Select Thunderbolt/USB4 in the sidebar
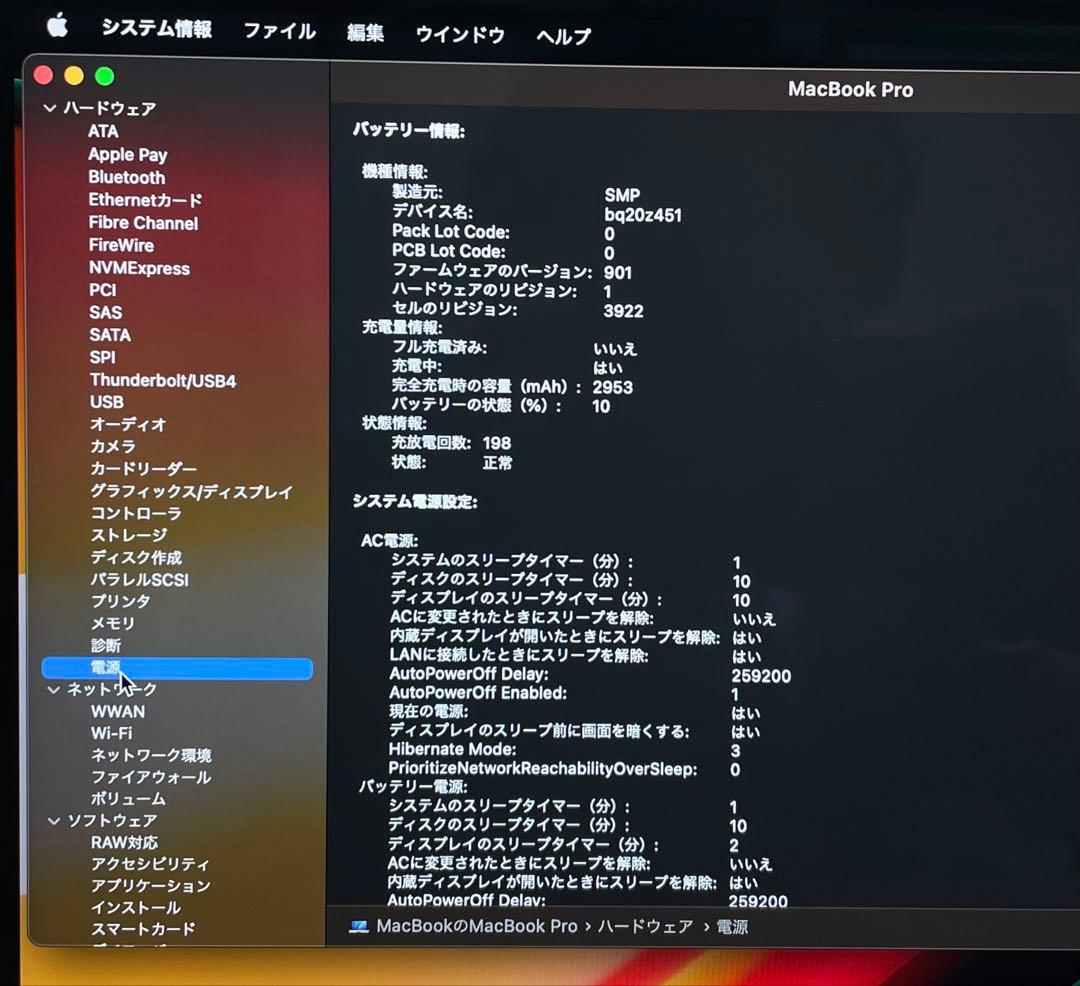The image size is (1080, 986). (163, 381)
